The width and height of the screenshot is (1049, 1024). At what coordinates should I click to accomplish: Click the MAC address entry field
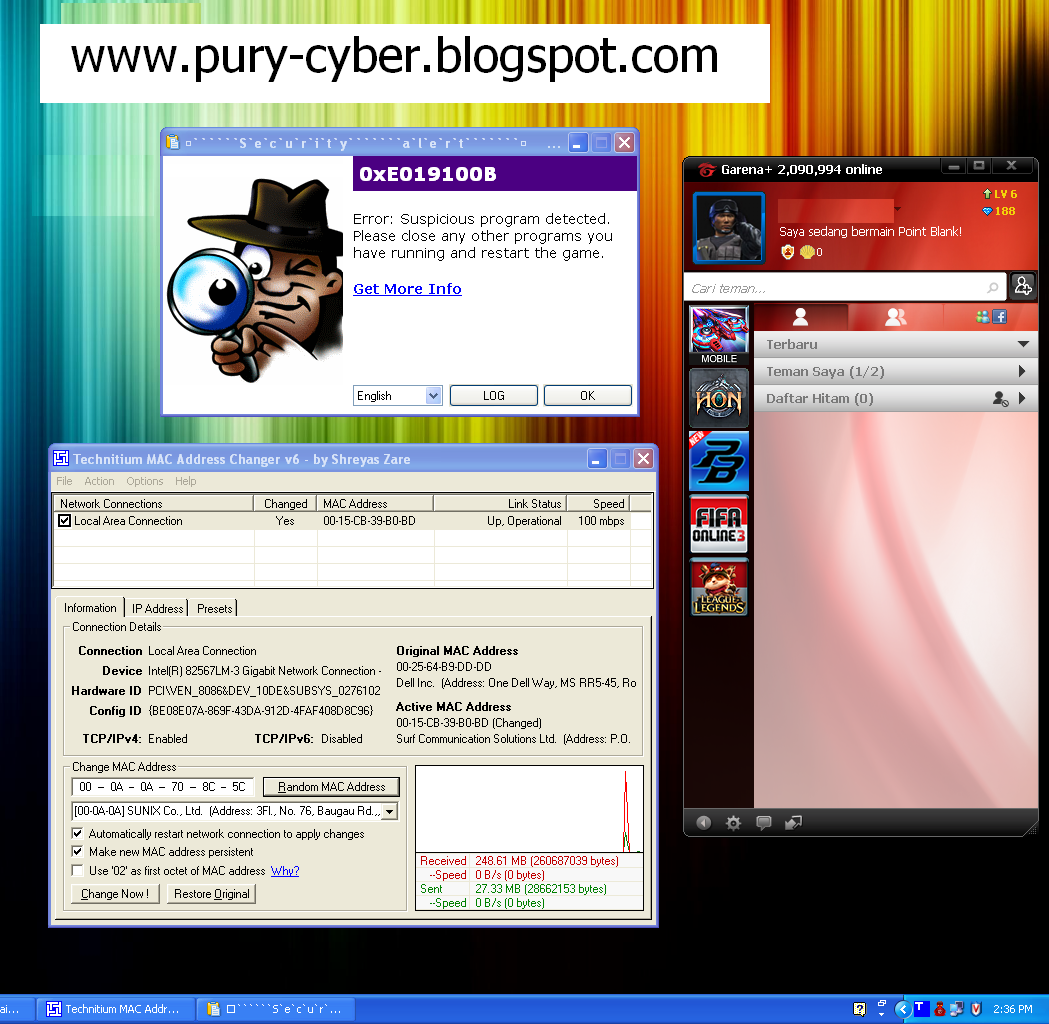pos(163,787)
